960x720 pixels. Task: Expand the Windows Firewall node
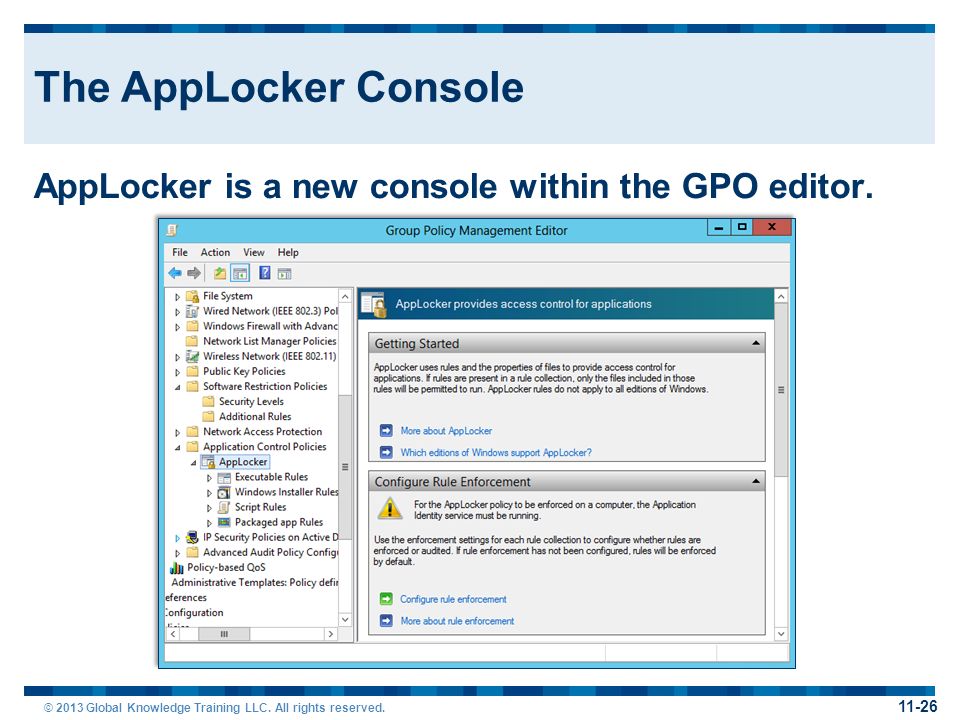coord(178,327)
